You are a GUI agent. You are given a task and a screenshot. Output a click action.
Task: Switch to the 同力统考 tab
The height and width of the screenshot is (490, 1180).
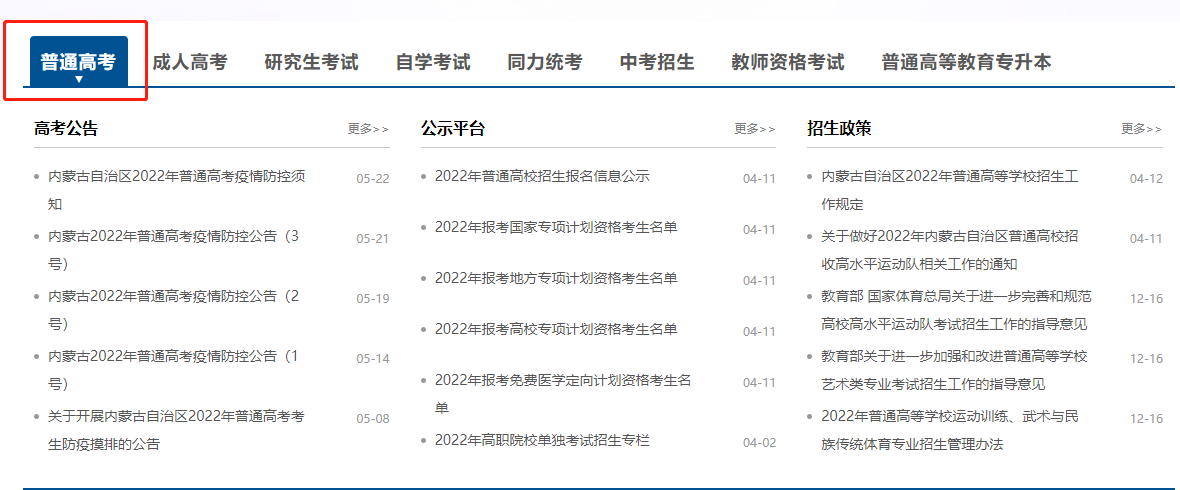[544, 62]
